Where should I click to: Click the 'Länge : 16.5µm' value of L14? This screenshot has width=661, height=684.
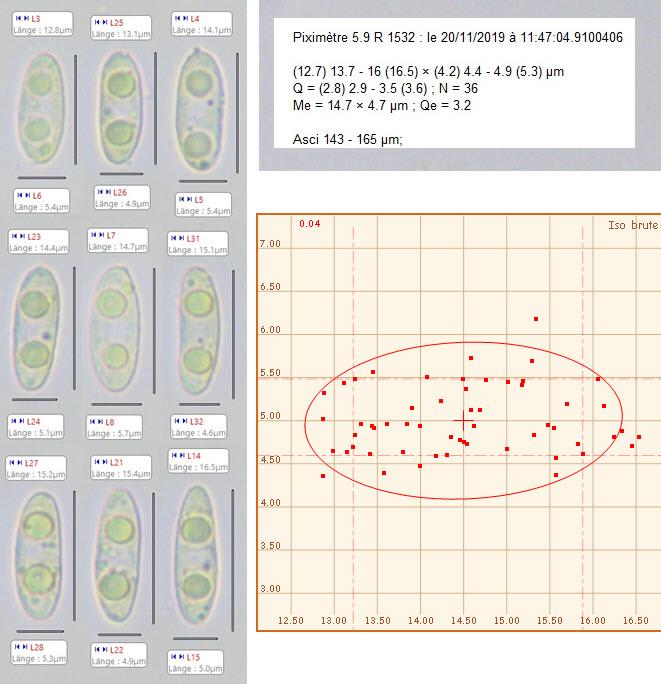[198, 467]
